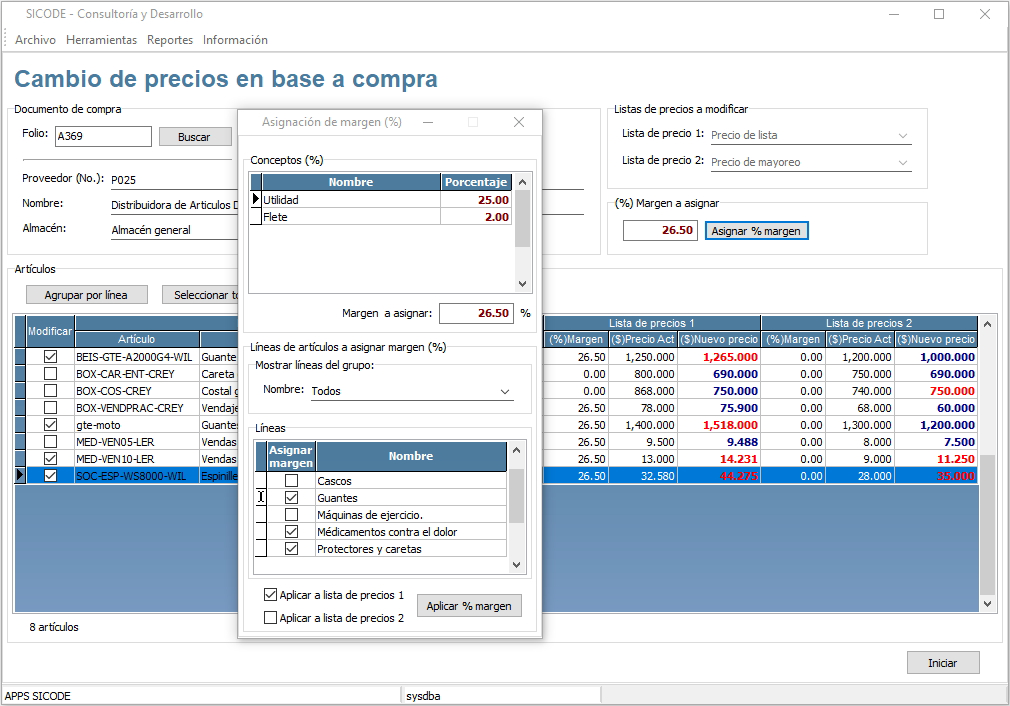Image resolution: width=1010 pixels, height=706 pixels.
Task: Click the Líneas list vertical scrollbar thumb
Action: point(516,497)
